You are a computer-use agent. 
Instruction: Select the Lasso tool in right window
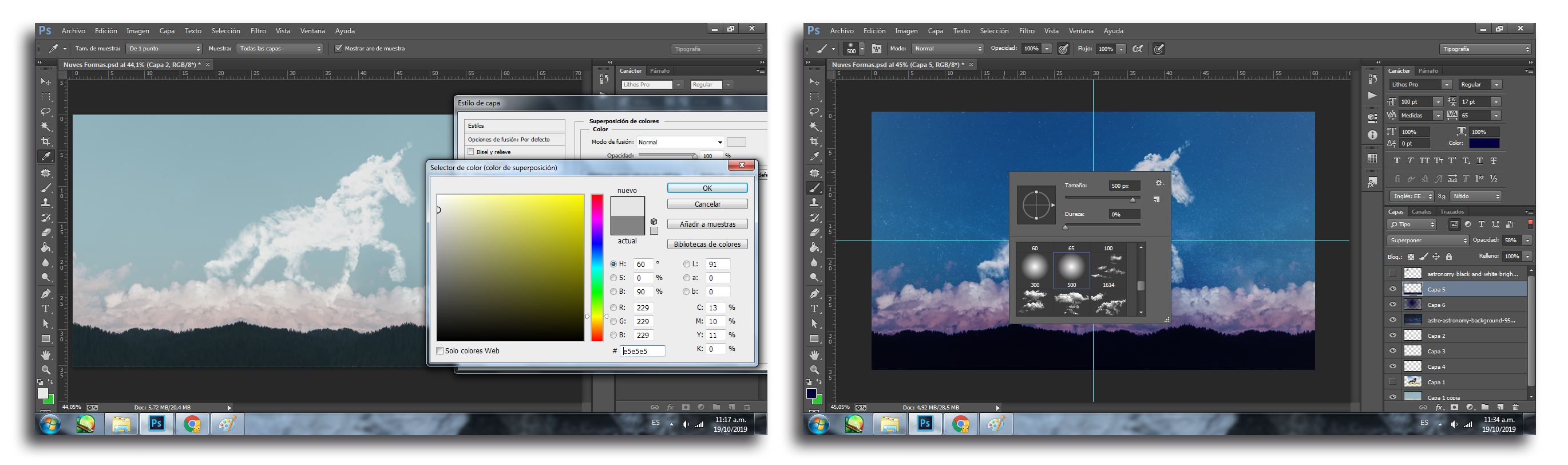pos(814,112)
